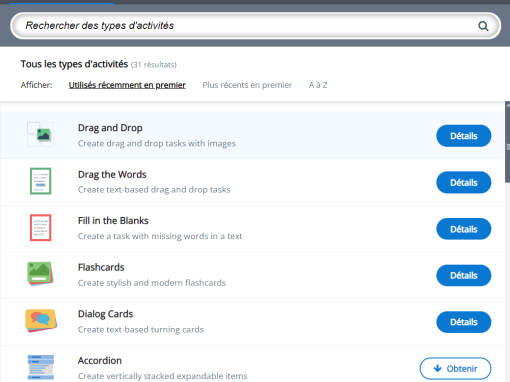Viewport: 510px width, 382px height.
Task: Click the Flashcards icon
Action: 40,274
